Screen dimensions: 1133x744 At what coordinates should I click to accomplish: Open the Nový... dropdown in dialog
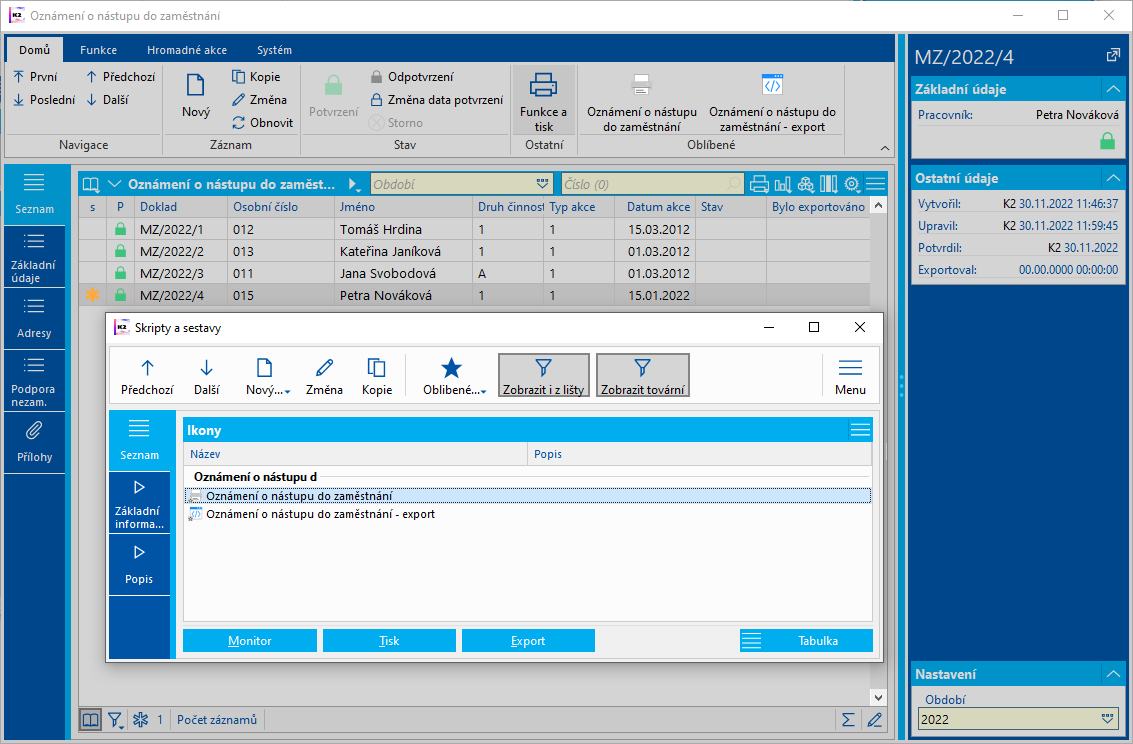[x=268, y=376]
